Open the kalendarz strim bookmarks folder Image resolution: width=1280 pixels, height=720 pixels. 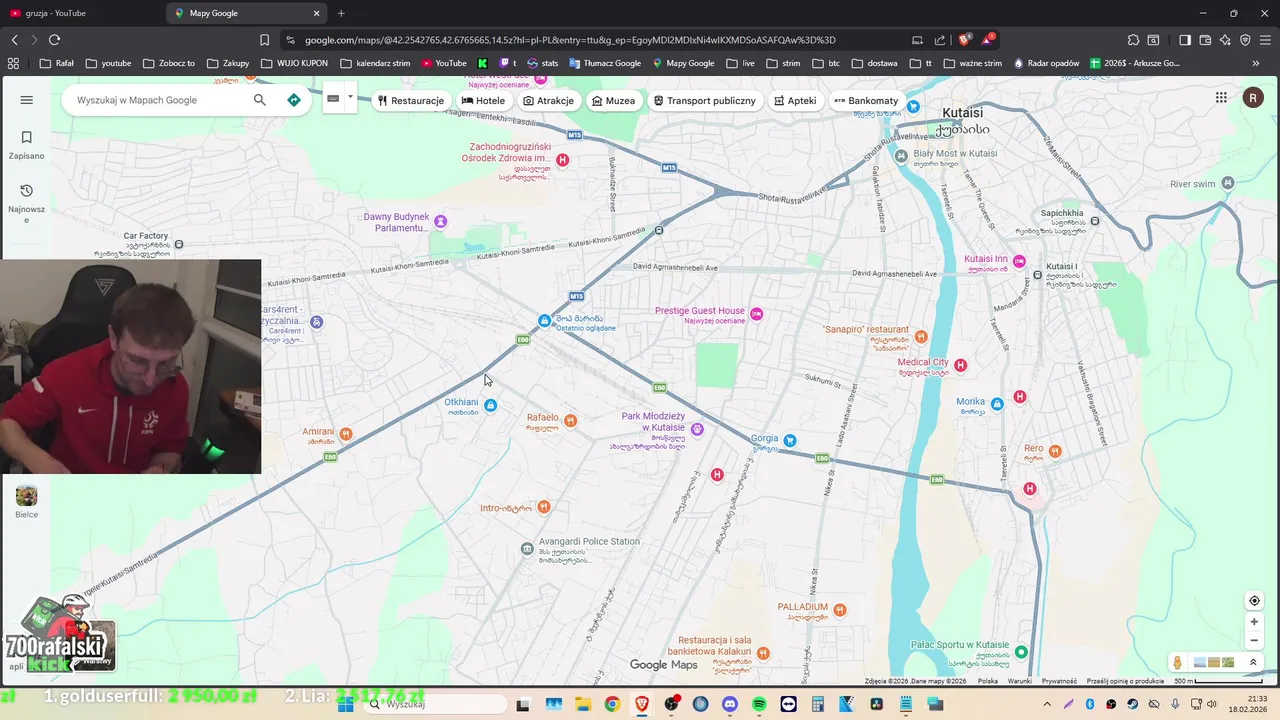pyautogui.click(x=375, y=63)
